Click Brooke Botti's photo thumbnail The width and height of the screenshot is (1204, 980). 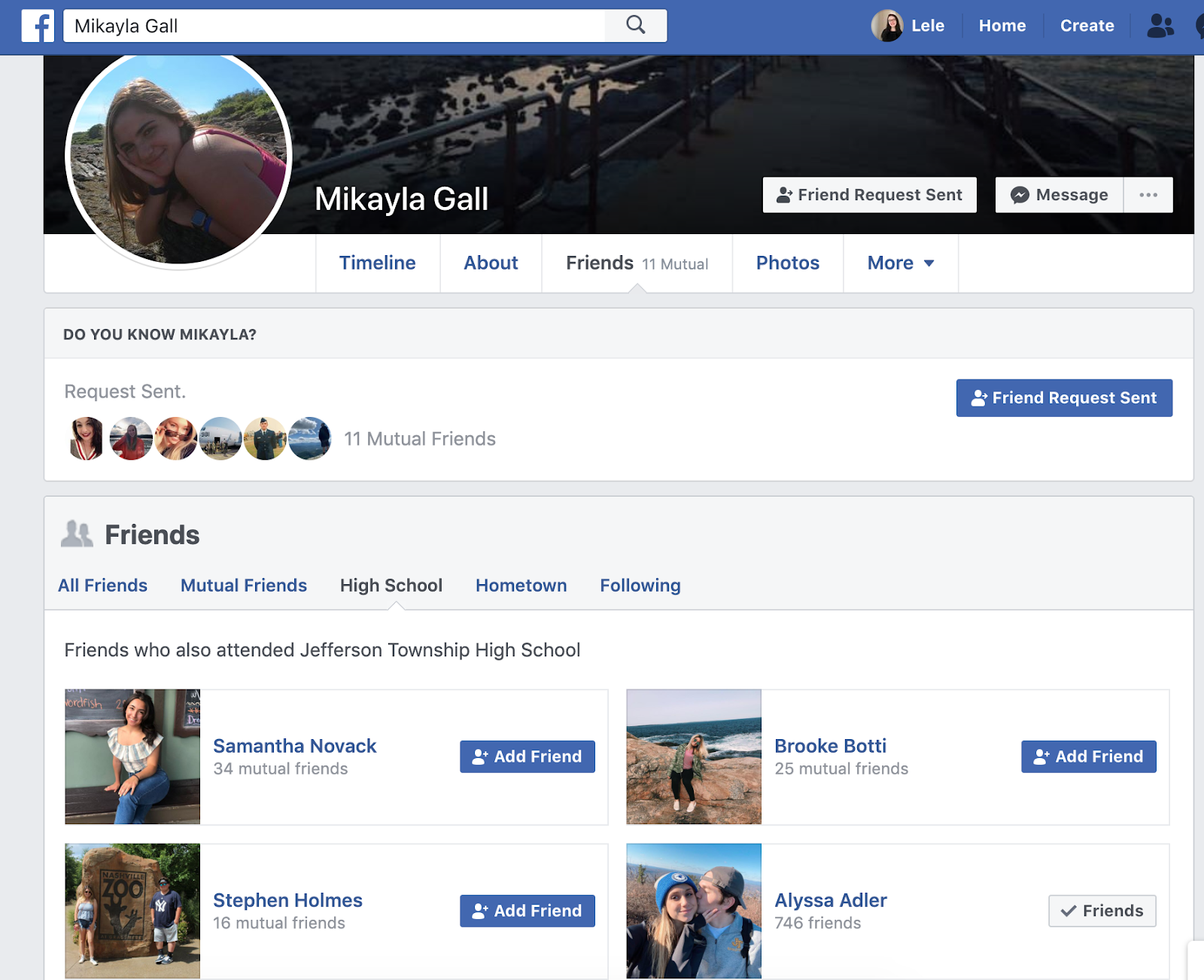tap(694, 756)
